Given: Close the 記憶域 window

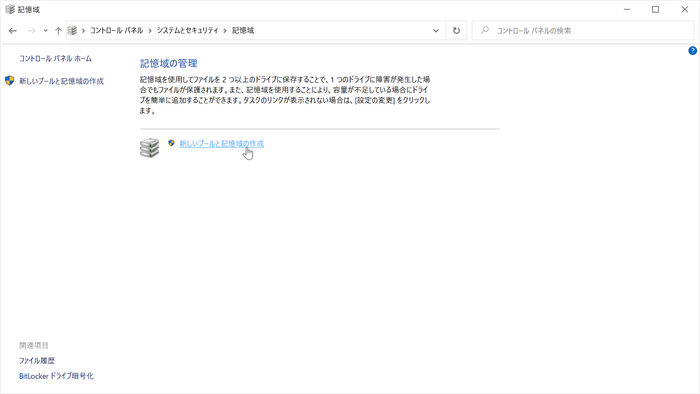Looking at the screenshot, I should 684,9.
